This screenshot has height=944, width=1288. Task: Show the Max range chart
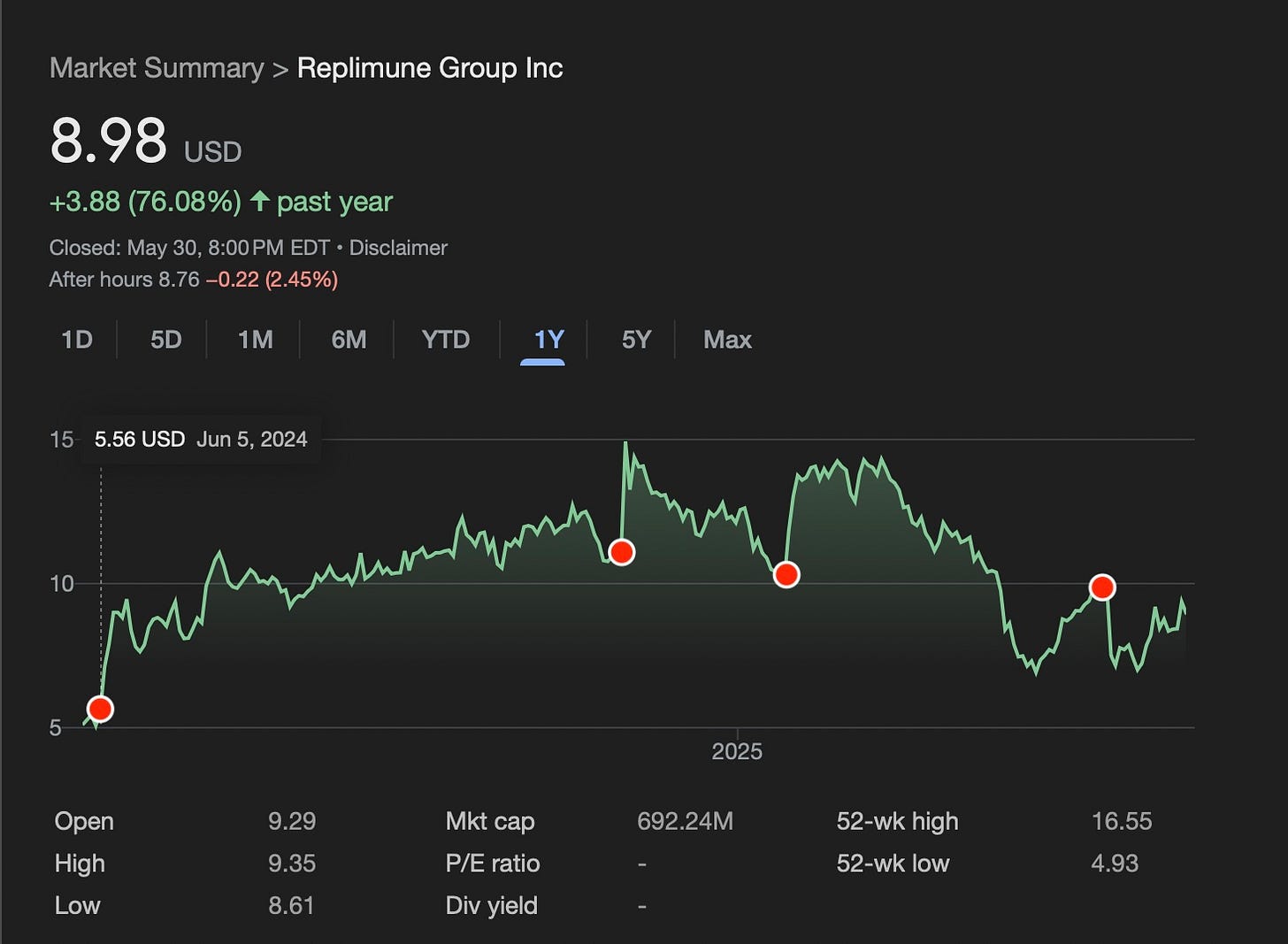727,340
